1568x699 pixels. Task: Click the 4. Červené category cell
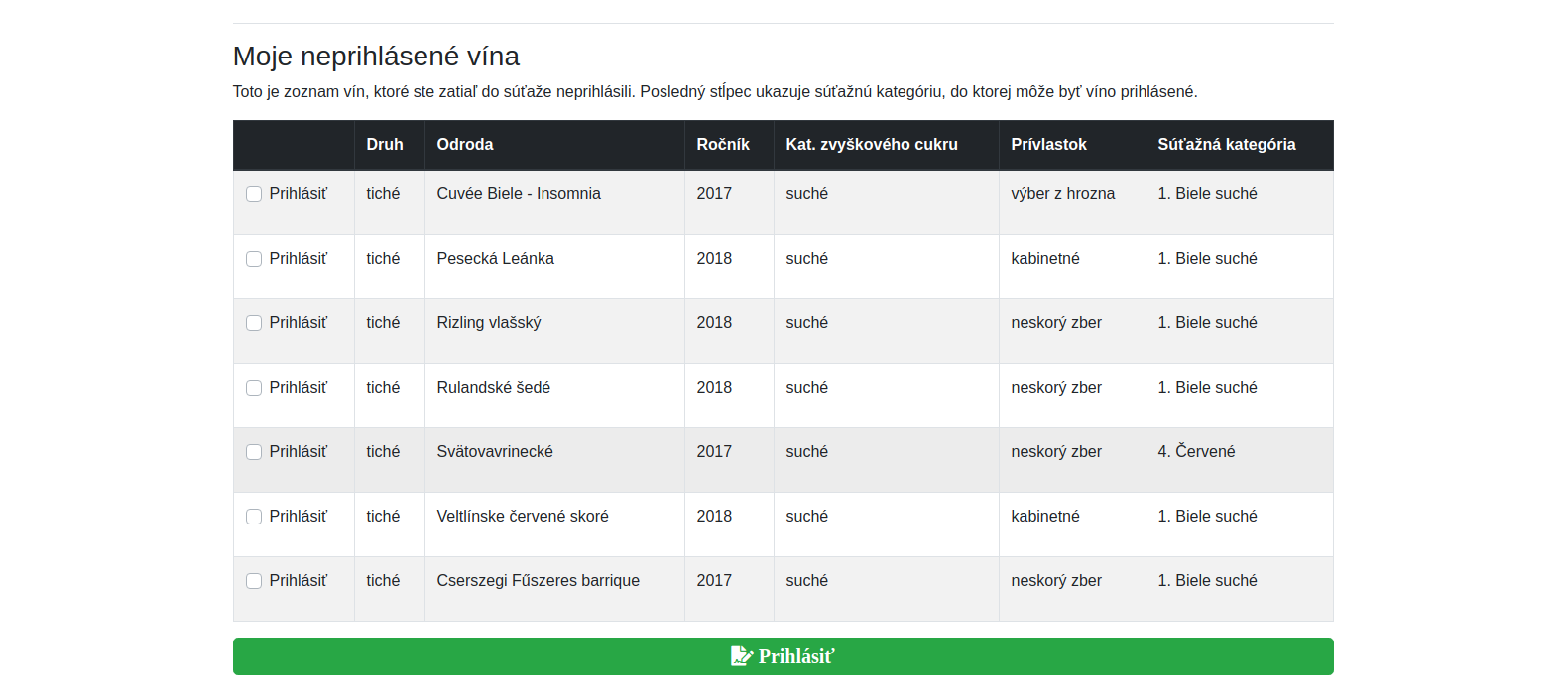pos(1239,460)
